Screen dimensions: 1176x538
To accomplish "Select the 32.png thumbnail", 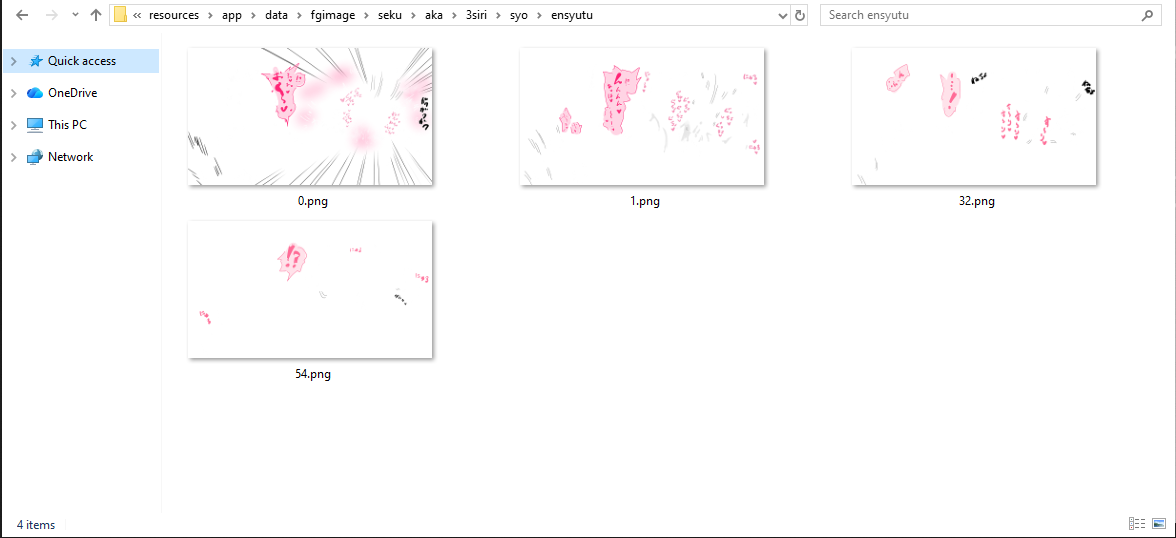I will pyautogui.click(x=974, y=116).
